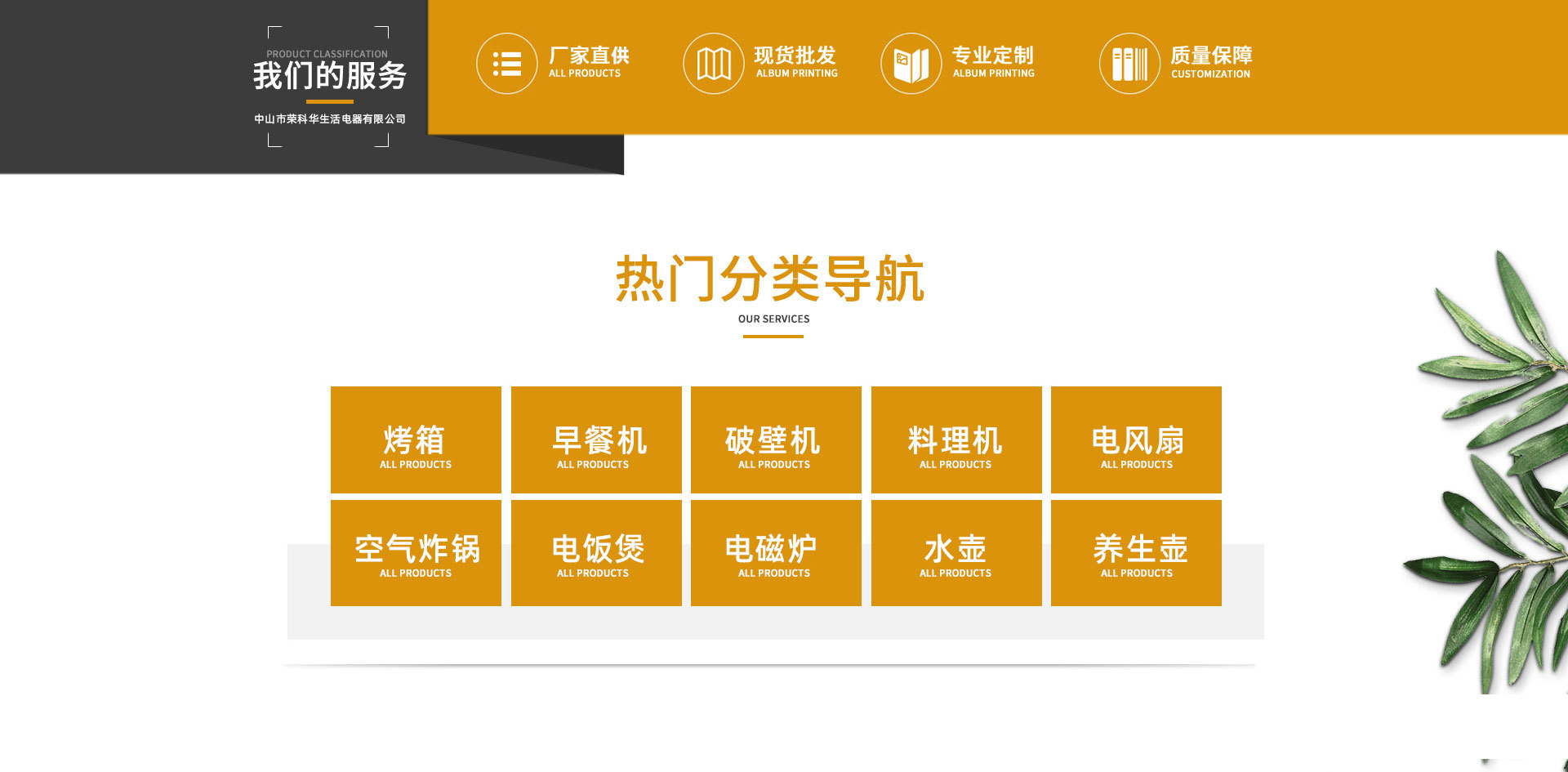Select the 破壁机 category tile
The height and width of the screenshot is (772, 1568).
[776, 440]
